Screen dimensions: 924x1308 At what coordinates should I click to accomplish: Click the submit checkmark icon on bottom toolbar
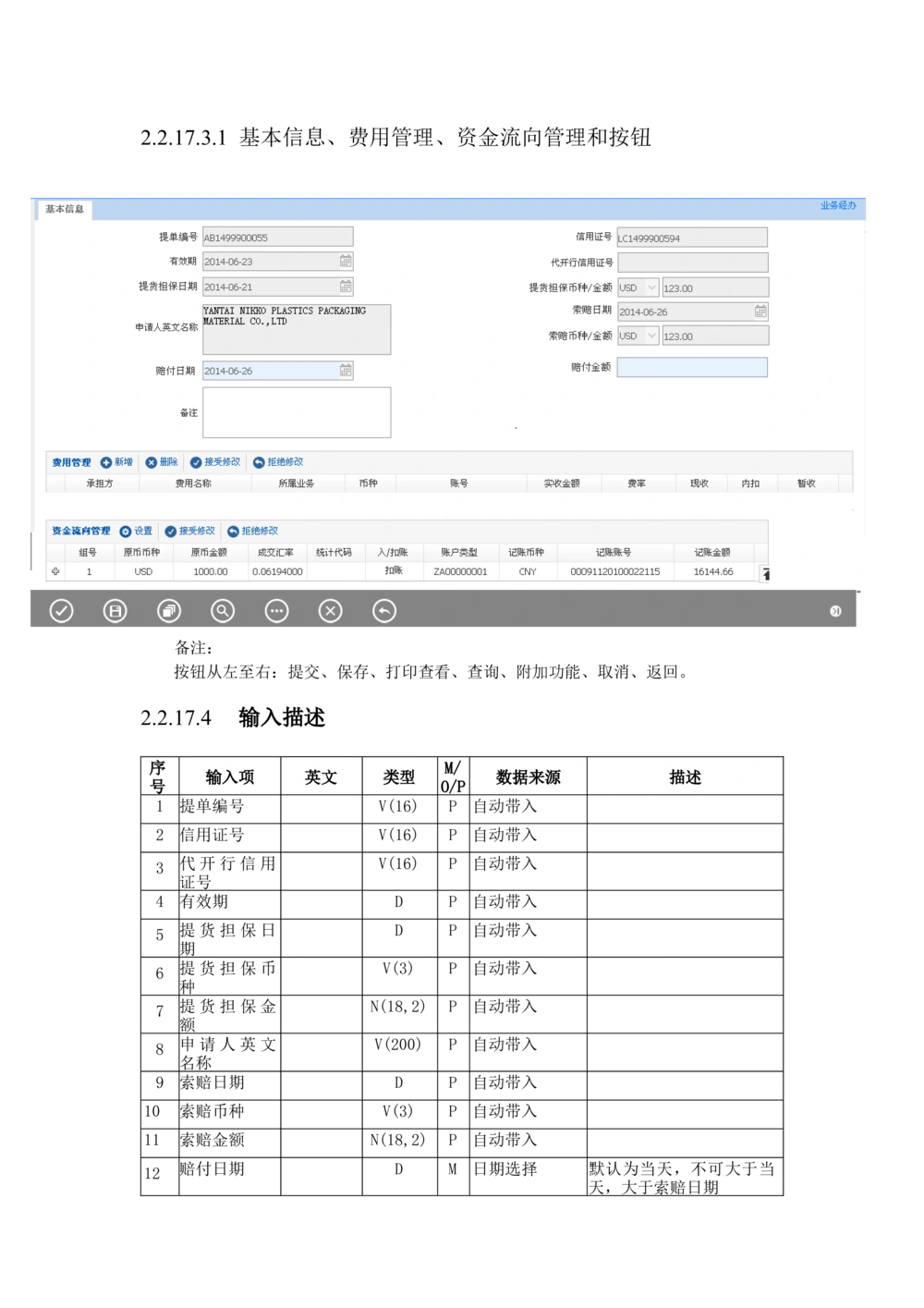coord(61,611)
